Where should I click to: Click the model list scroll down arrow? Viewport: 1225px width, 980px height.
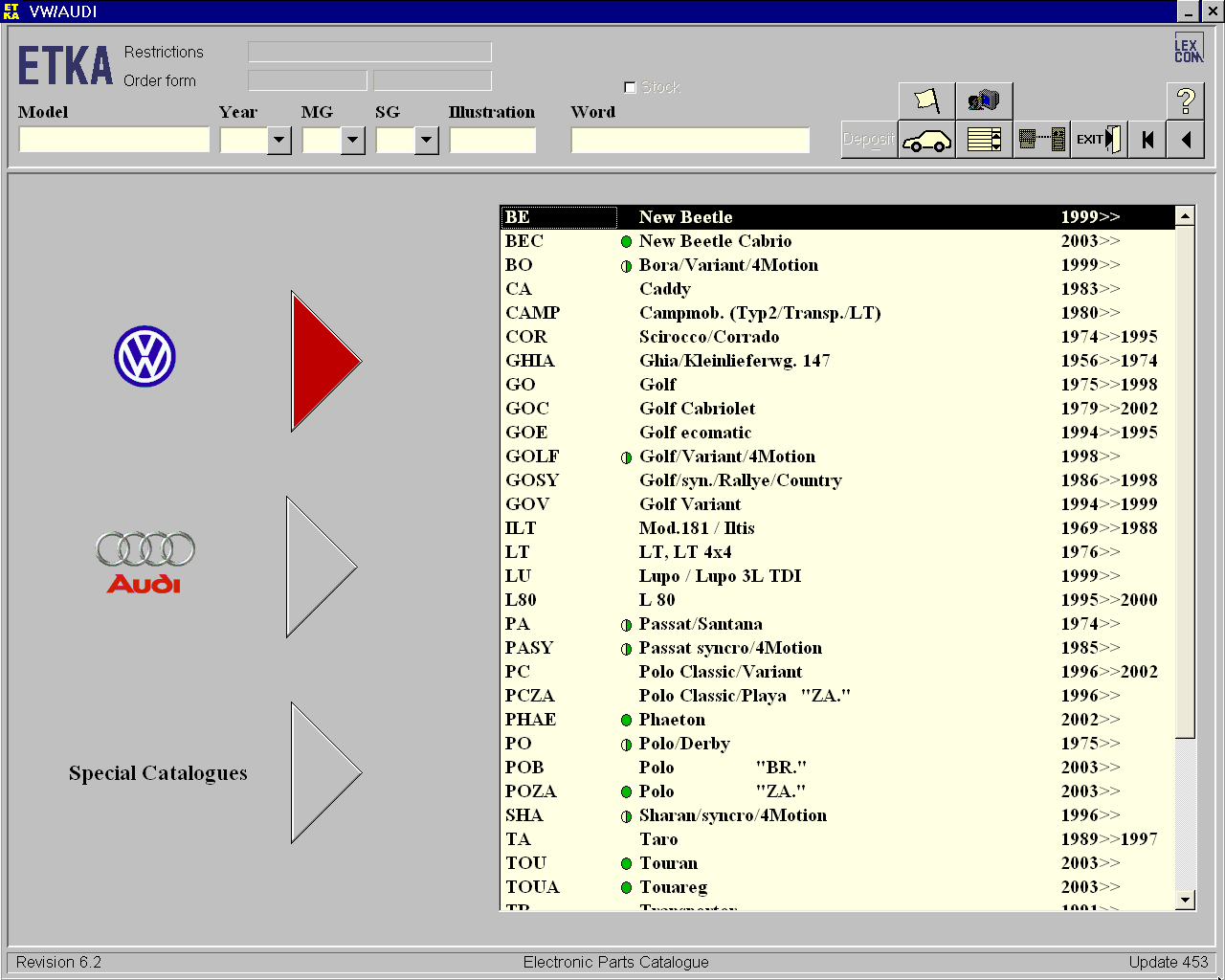point(1185,900)
